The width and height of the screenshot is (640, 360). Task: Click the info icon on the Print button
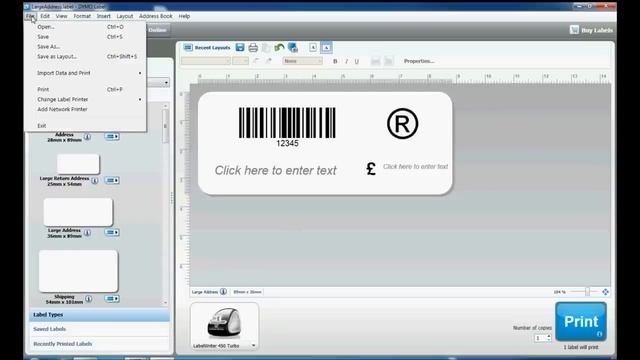tap(600, 334)
